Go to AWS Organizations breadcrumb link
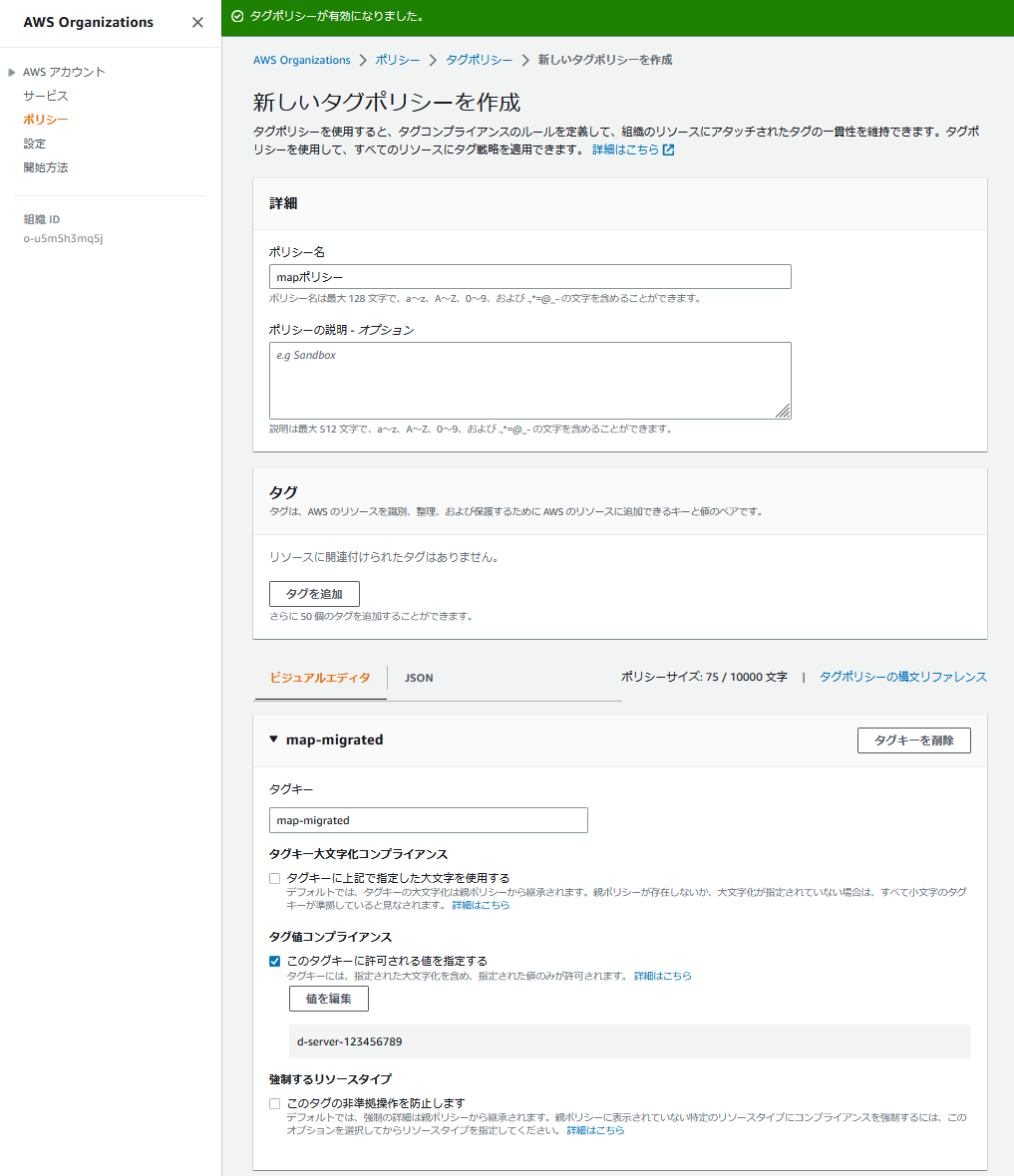The image size is (1014, 1176). tap(302, 60)
